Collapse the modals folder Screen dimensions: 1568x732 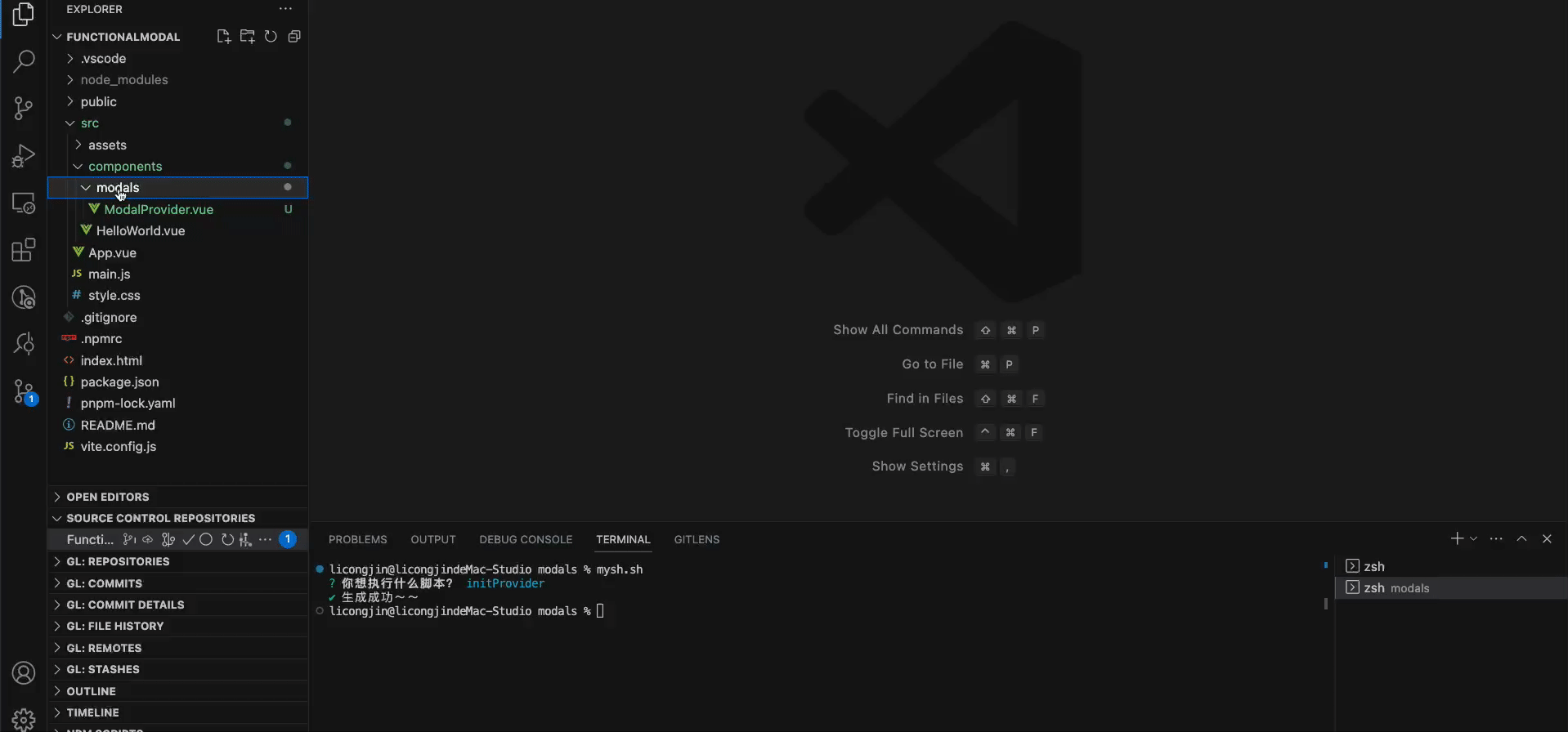(x=177, y=188)
